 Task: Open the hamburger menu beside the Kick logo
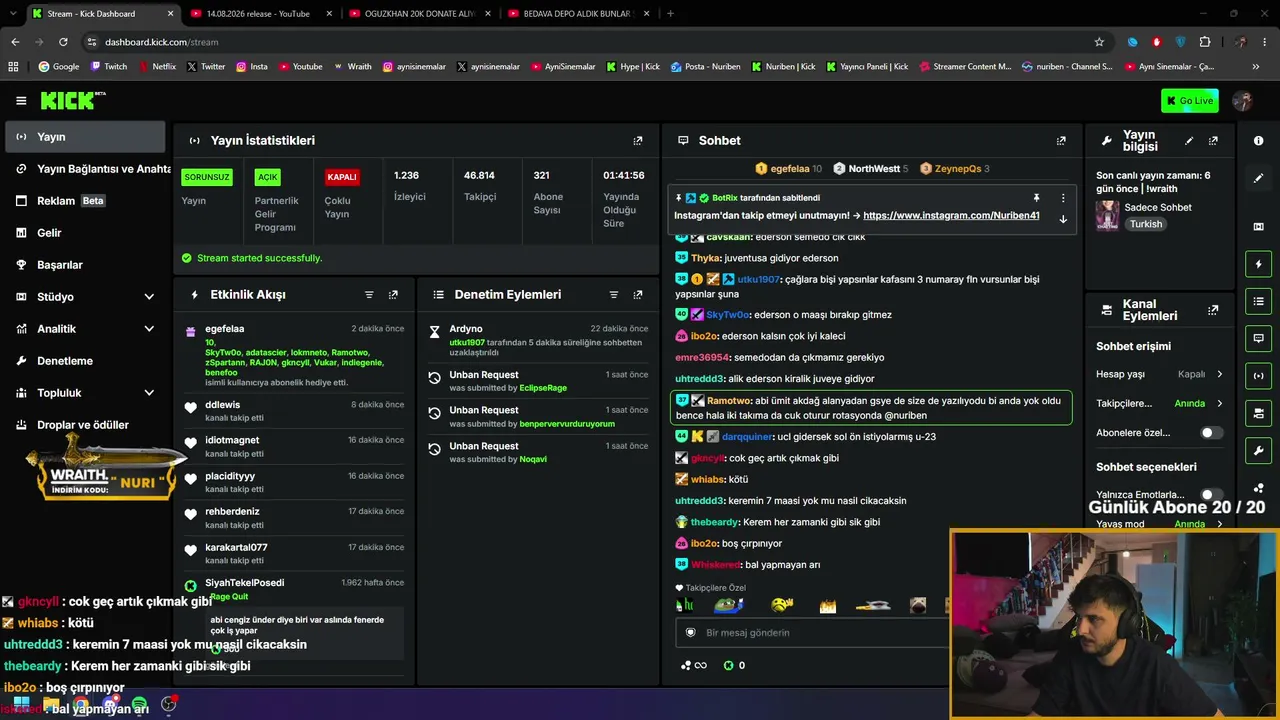pyautogui.click(x=21, y=100)
